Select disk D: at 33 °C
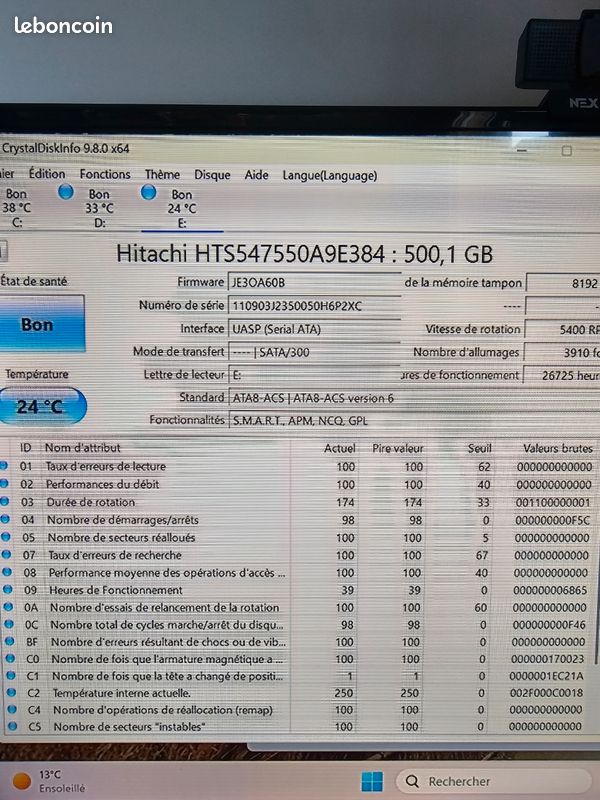Viewport: 600px width, 800px height. click(x=99, y=208)
